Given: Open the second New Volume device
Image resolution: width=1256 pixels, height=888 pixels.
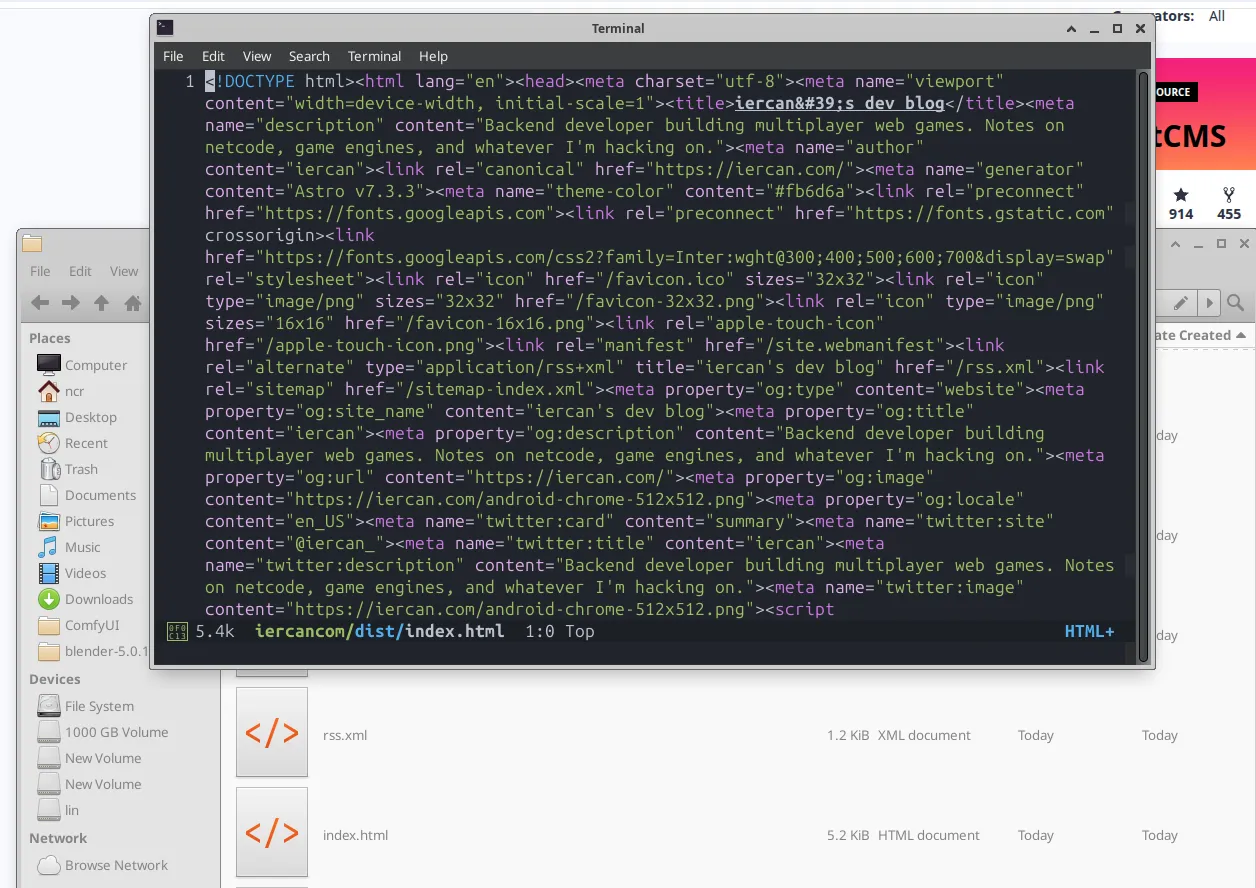Looking at the screenshot, I should click(90, 784).
